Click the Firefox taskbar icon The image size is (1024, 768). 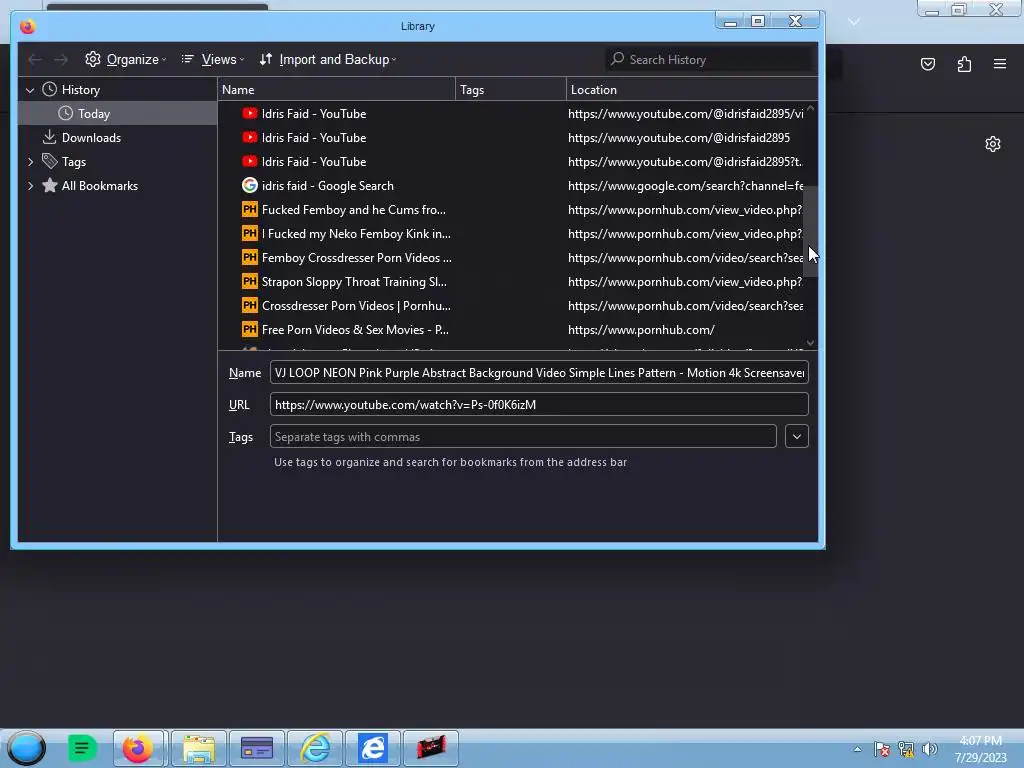point(140,748)
